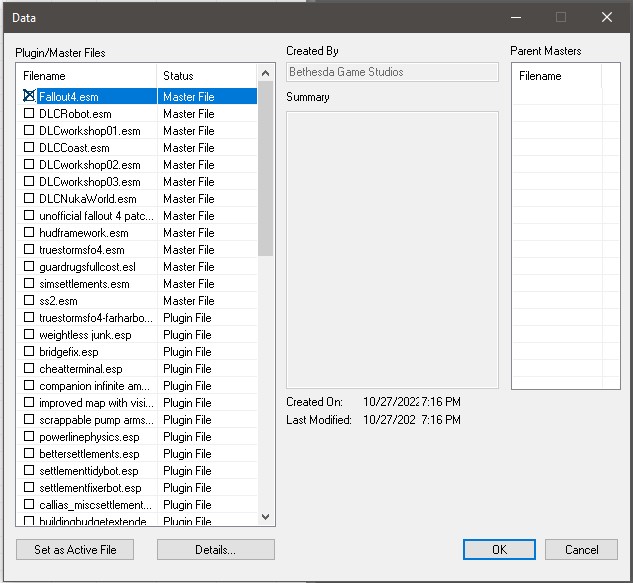Screen dimensions: 633x583
Task: Enable the bettersettlements.esp checkbox
Action: pyautogui.click(x=29, y=453)
